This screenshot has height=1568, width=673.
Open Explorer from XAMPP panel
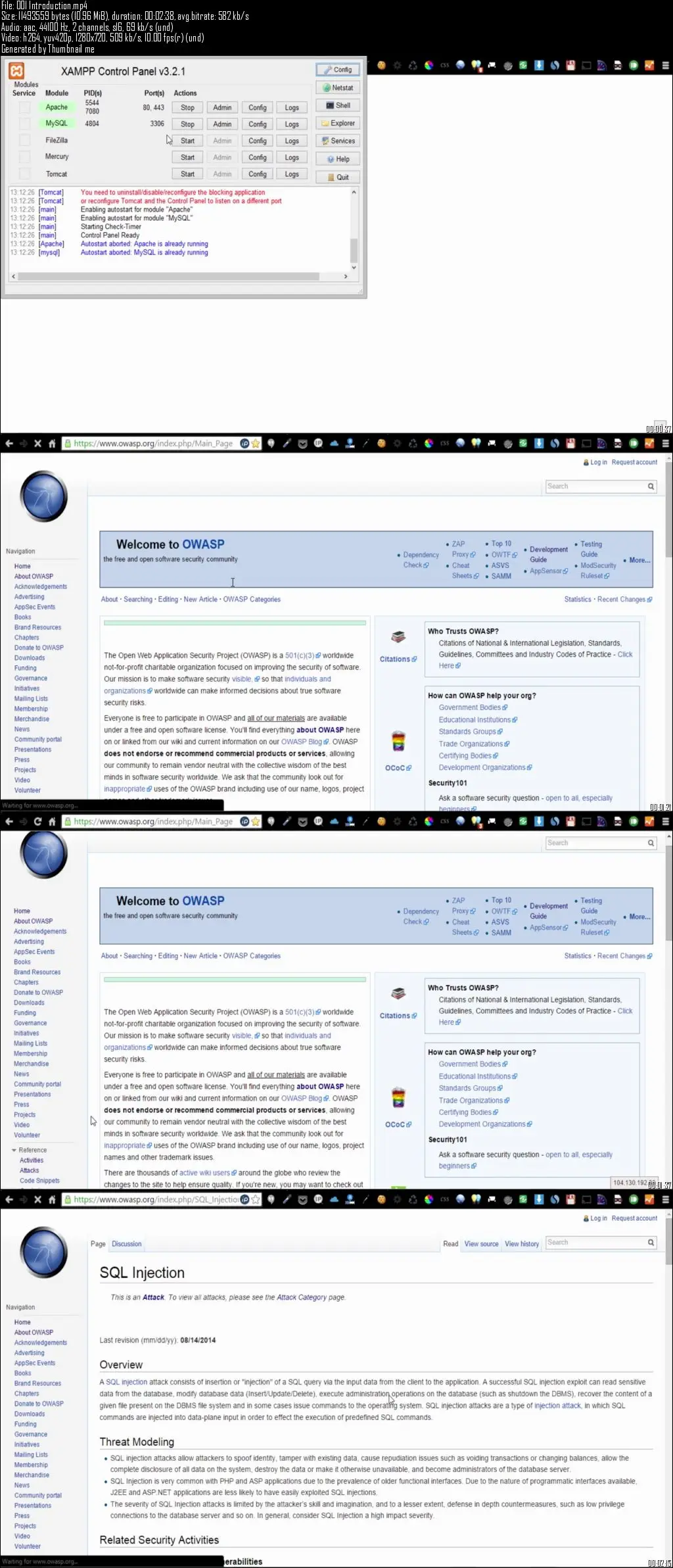[x=338, y=123]
